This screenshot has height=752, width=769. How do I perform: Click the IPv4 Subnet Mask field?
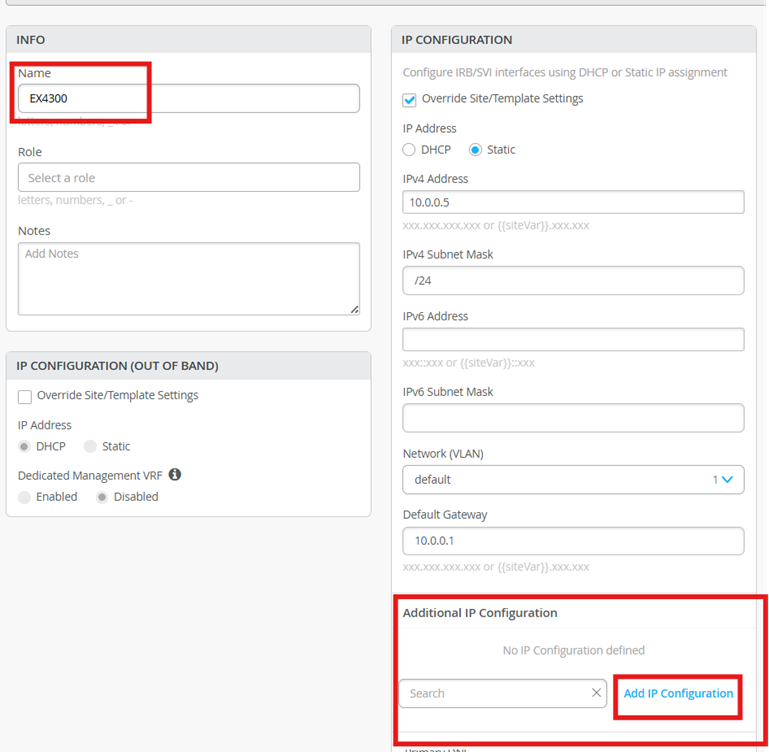coord(573,281)
